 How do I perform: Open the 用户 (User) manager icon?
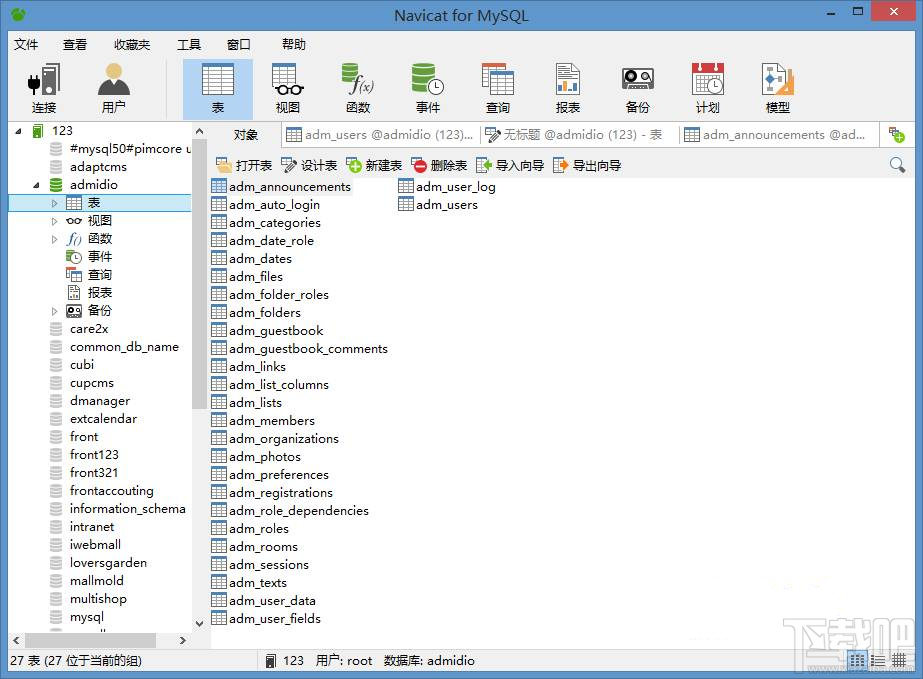point(114,89)
